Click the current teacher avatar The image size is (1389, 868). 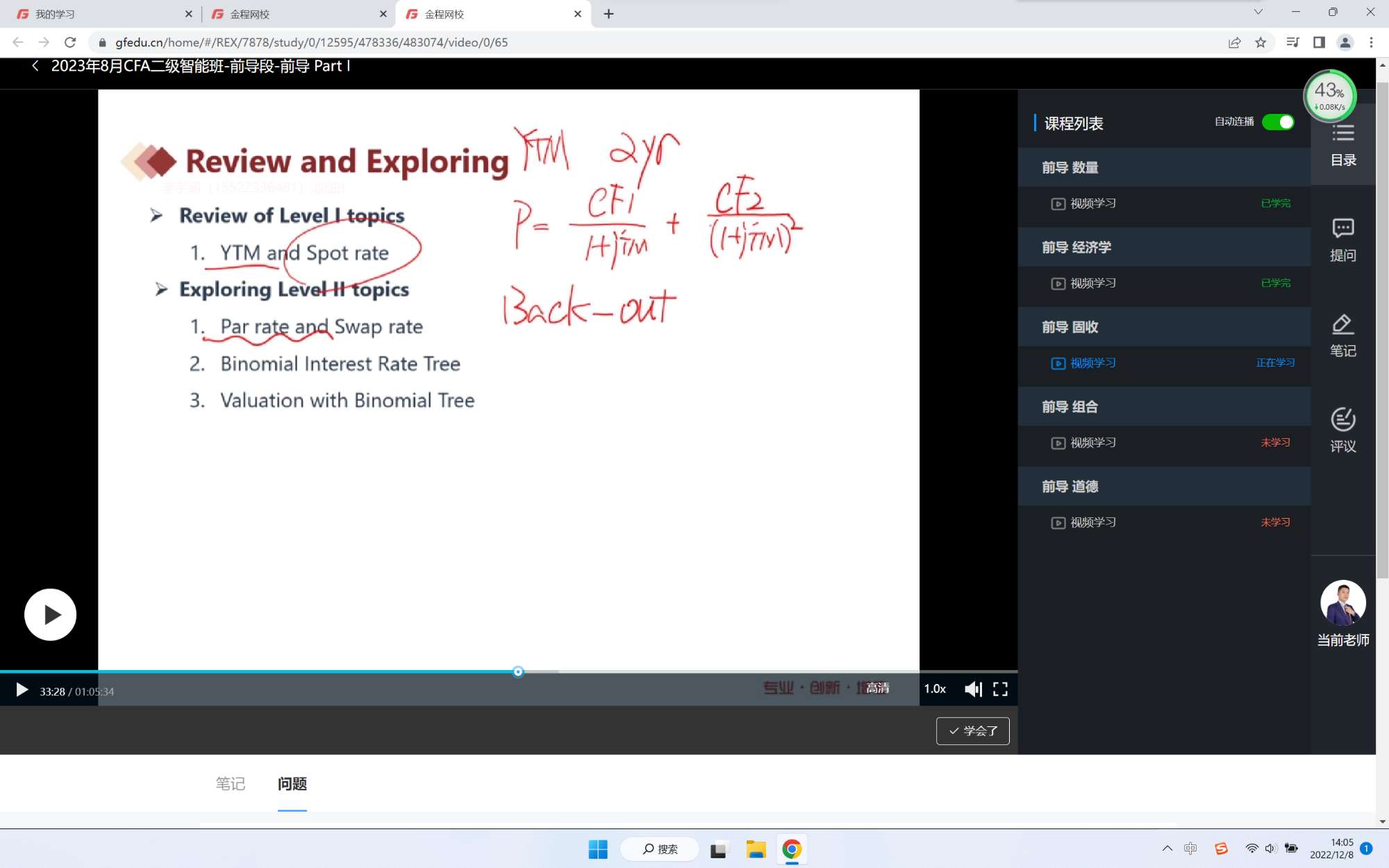click(1342, 603)
